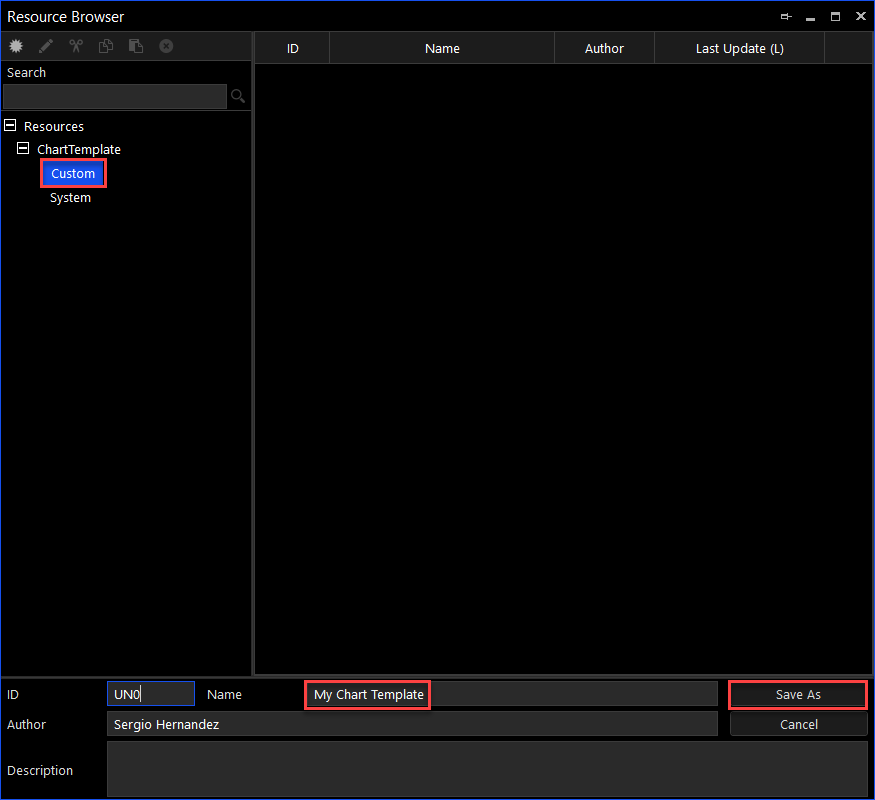Click the Copy icon in toolbar
Screen dimensions: 875x800
(106, 46)
